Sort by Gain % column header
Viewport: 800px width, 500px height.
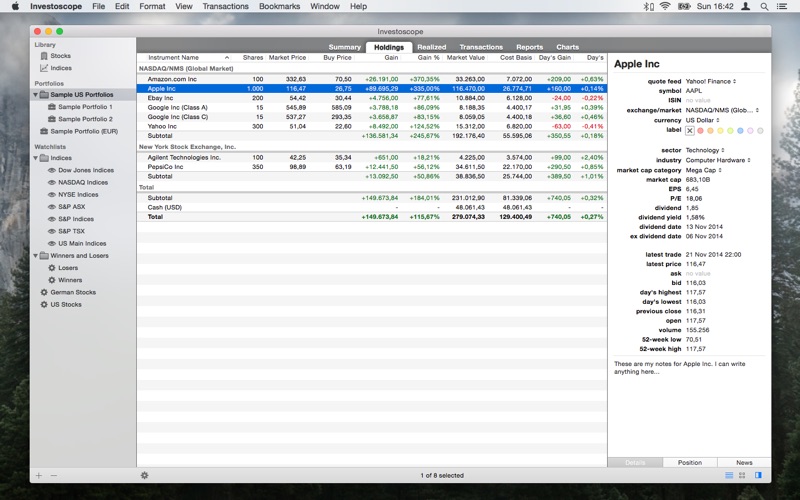click(x=429, y=58)
